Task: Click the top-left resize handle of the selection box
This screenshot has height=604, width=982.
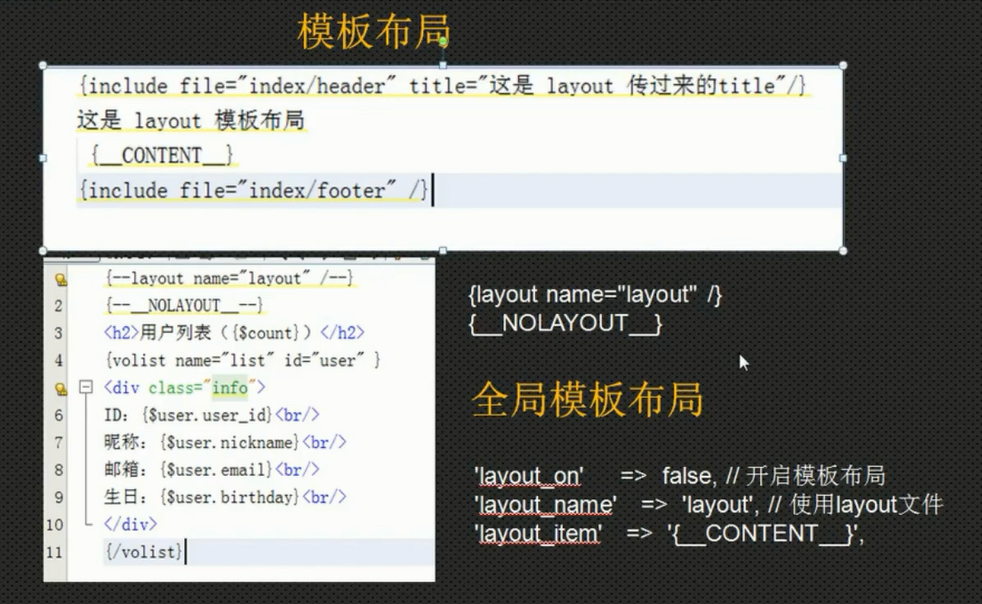Action: point(42,64)
